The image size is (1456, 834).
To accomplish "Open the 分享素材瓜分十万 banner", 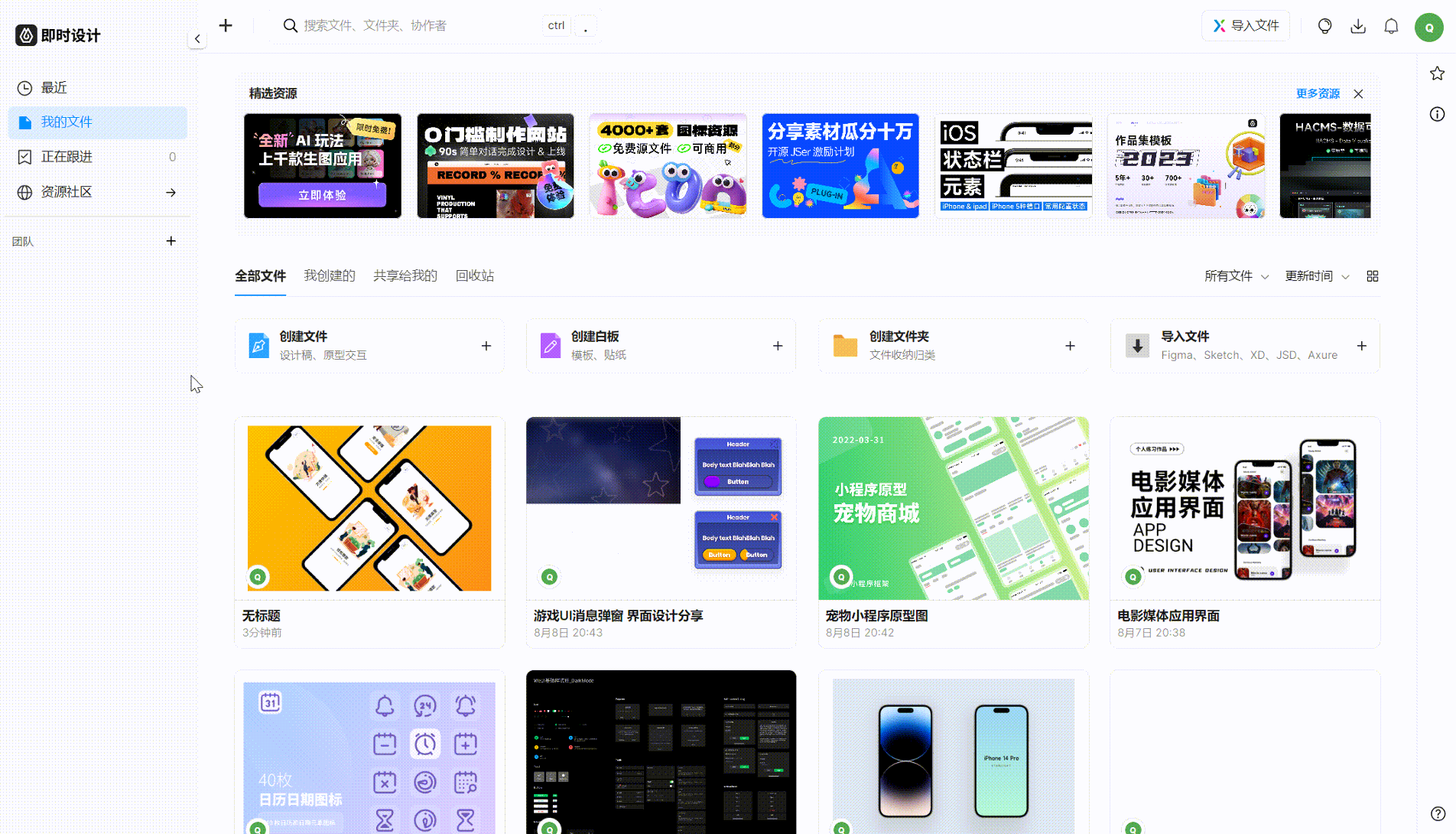I will 840,166.
